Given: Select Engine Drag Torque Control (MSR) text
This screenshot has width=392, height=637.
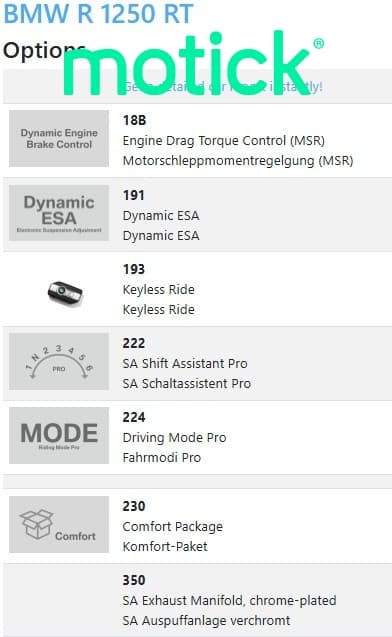Looking at the screenshot, I should click(x=224, y=141).
